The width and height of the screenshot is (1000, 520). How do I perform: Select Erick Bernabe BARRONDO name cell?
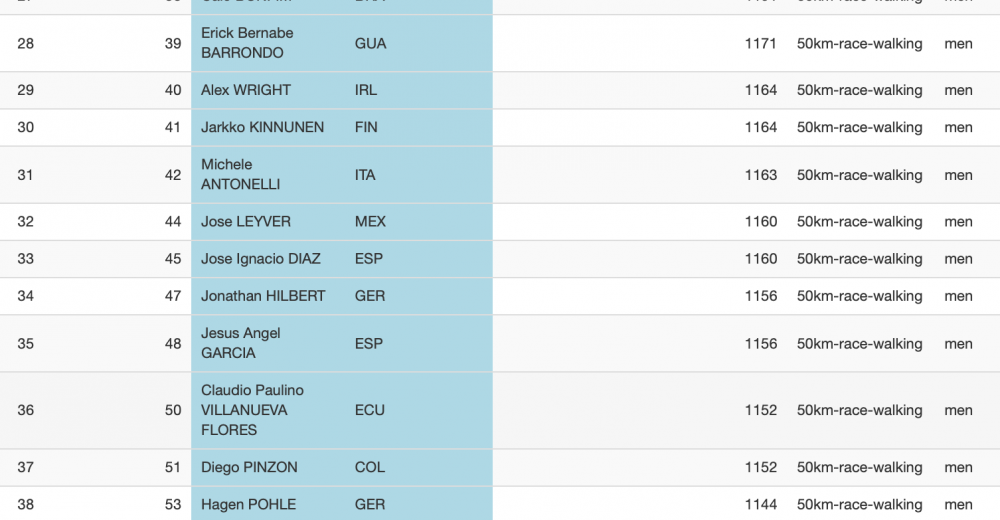(x=247, y=43)
